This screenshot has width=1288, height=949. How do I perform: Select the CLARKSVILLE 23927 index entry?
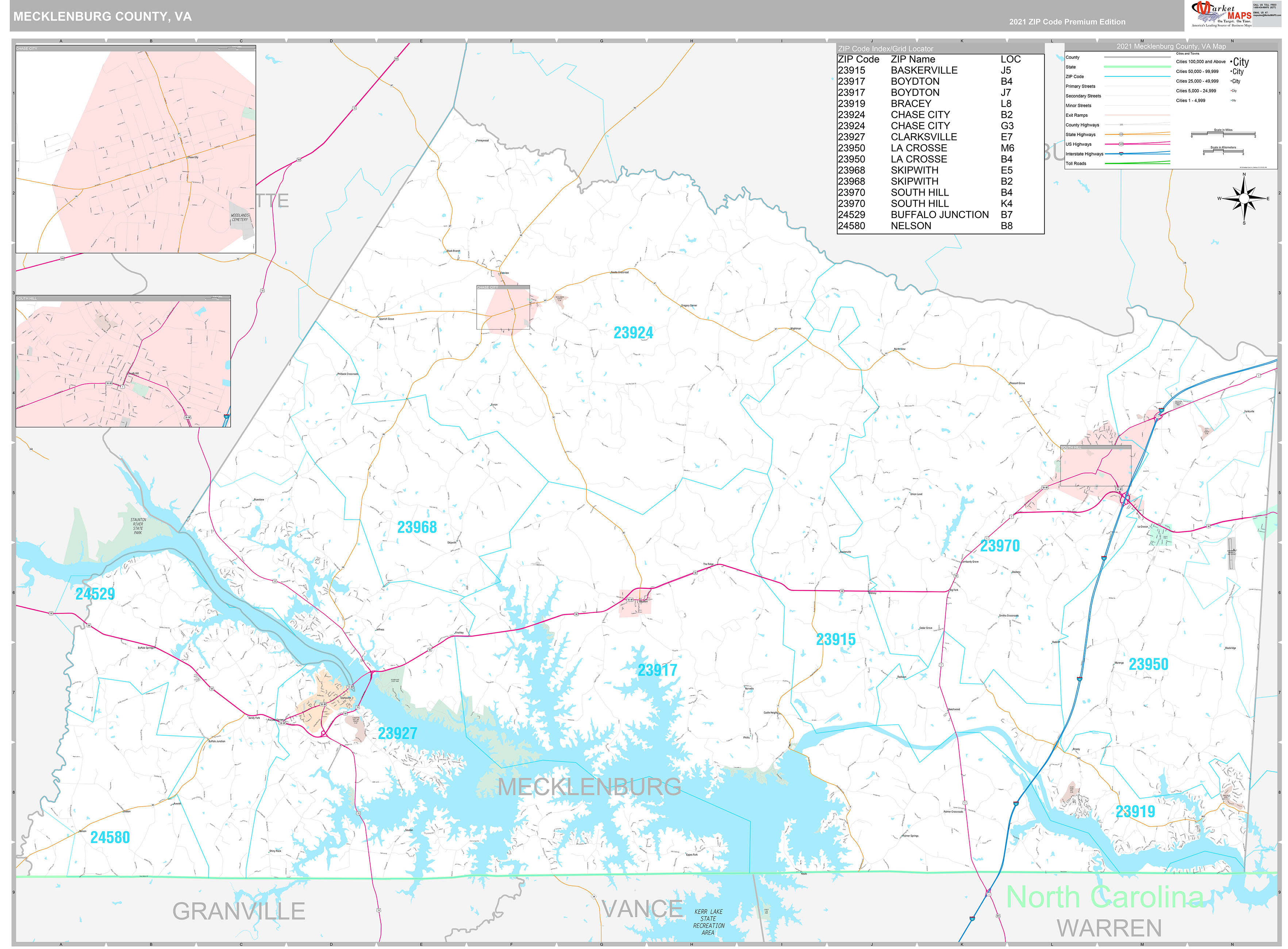(923, 137)
